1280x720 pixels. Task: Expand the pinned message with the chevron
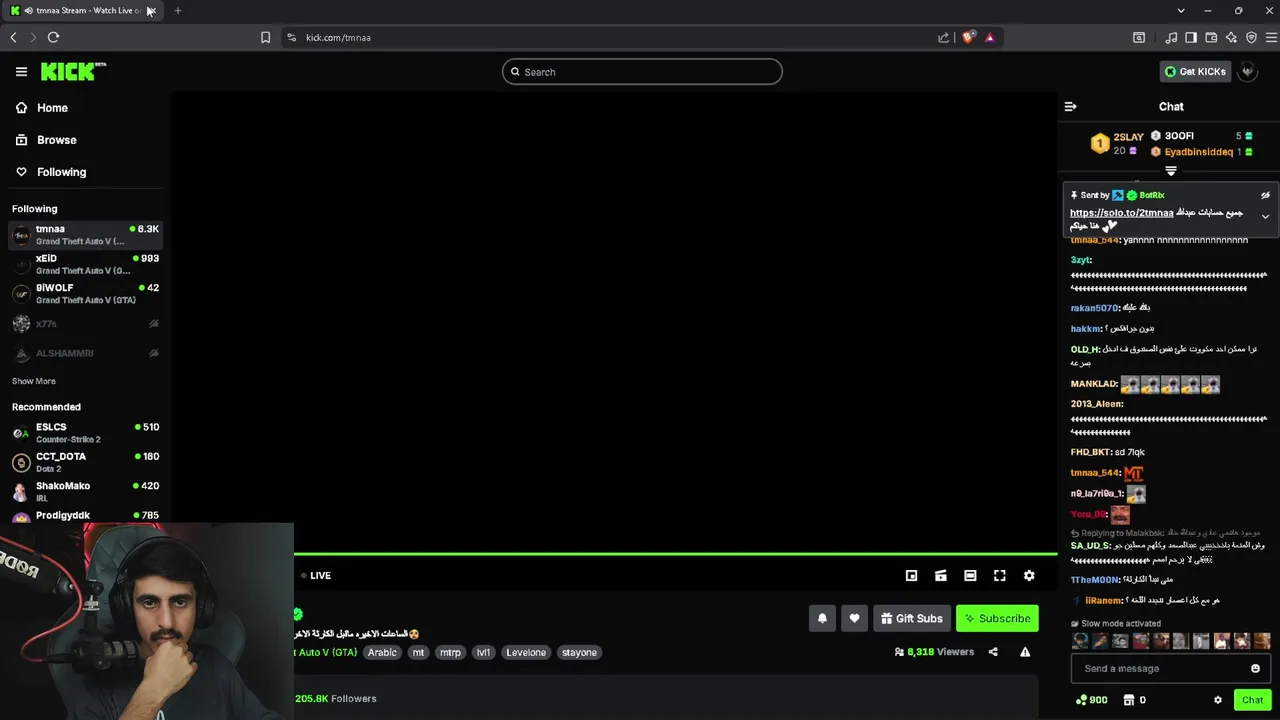[x=1265, y=216]
